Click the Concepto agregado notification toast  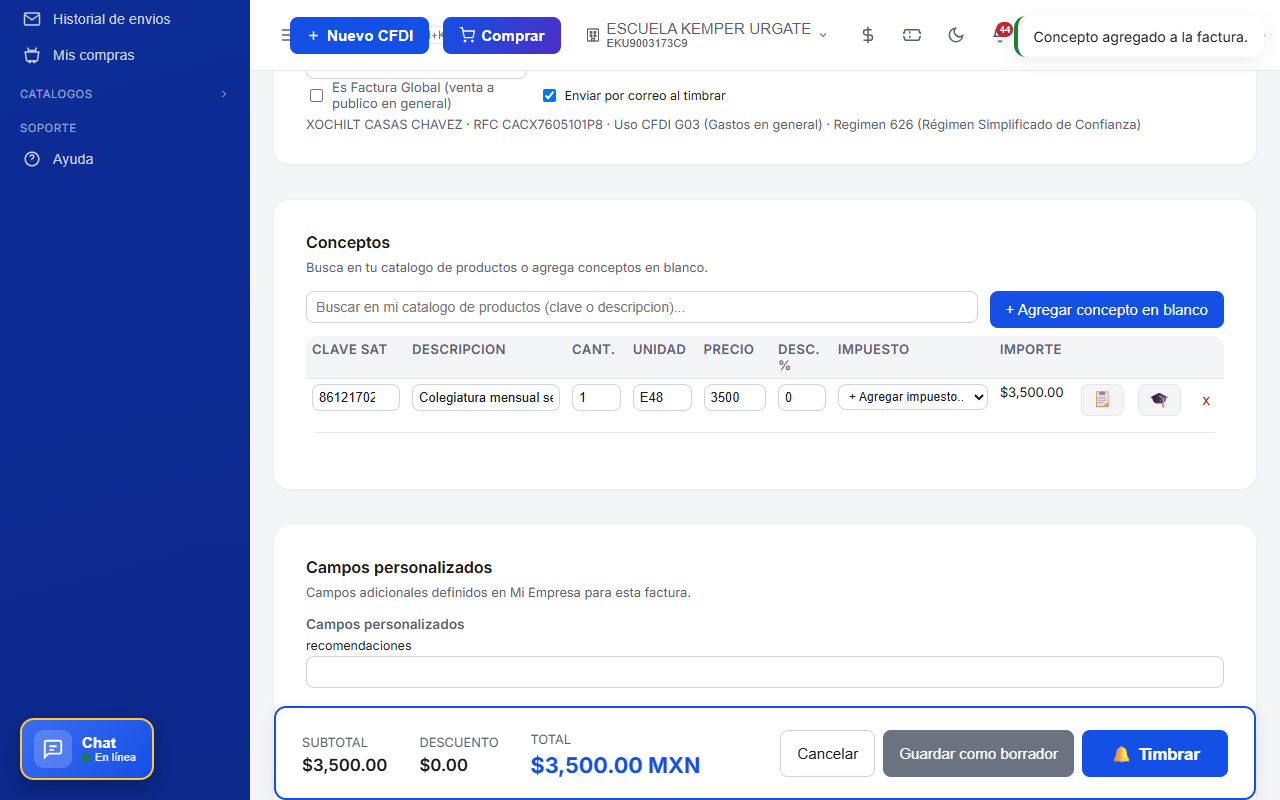pos(1140,37)
